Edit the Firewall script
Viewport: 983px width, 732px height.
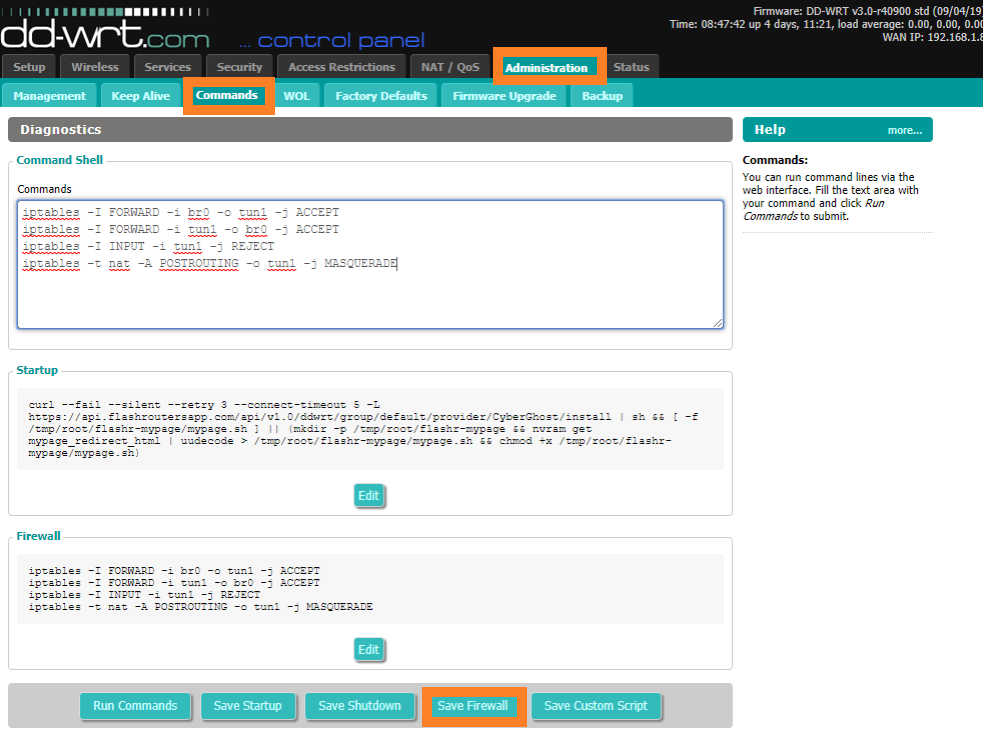coord(369,649)
